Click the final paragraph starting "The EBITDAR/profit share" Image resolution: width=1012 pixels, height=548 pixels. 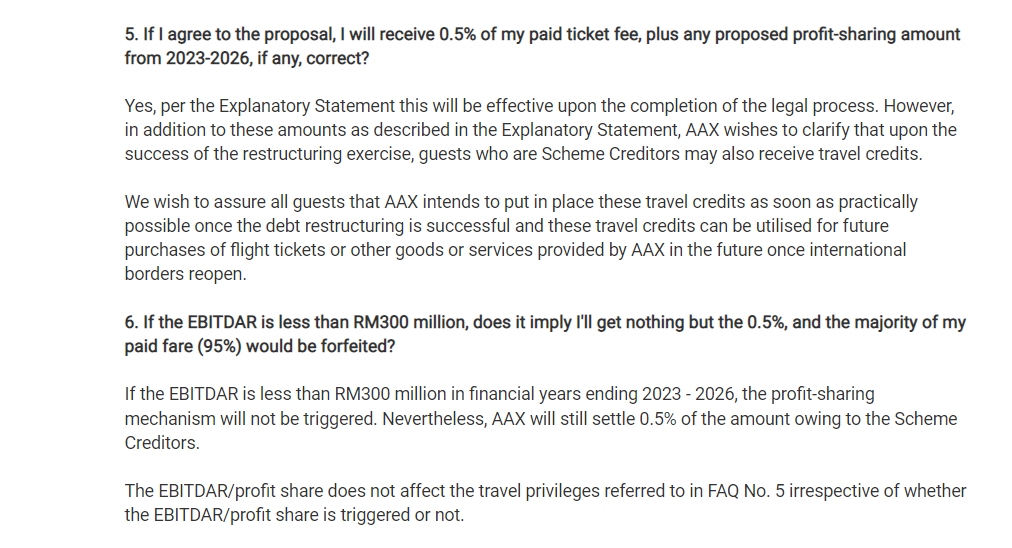coord(545,503)
